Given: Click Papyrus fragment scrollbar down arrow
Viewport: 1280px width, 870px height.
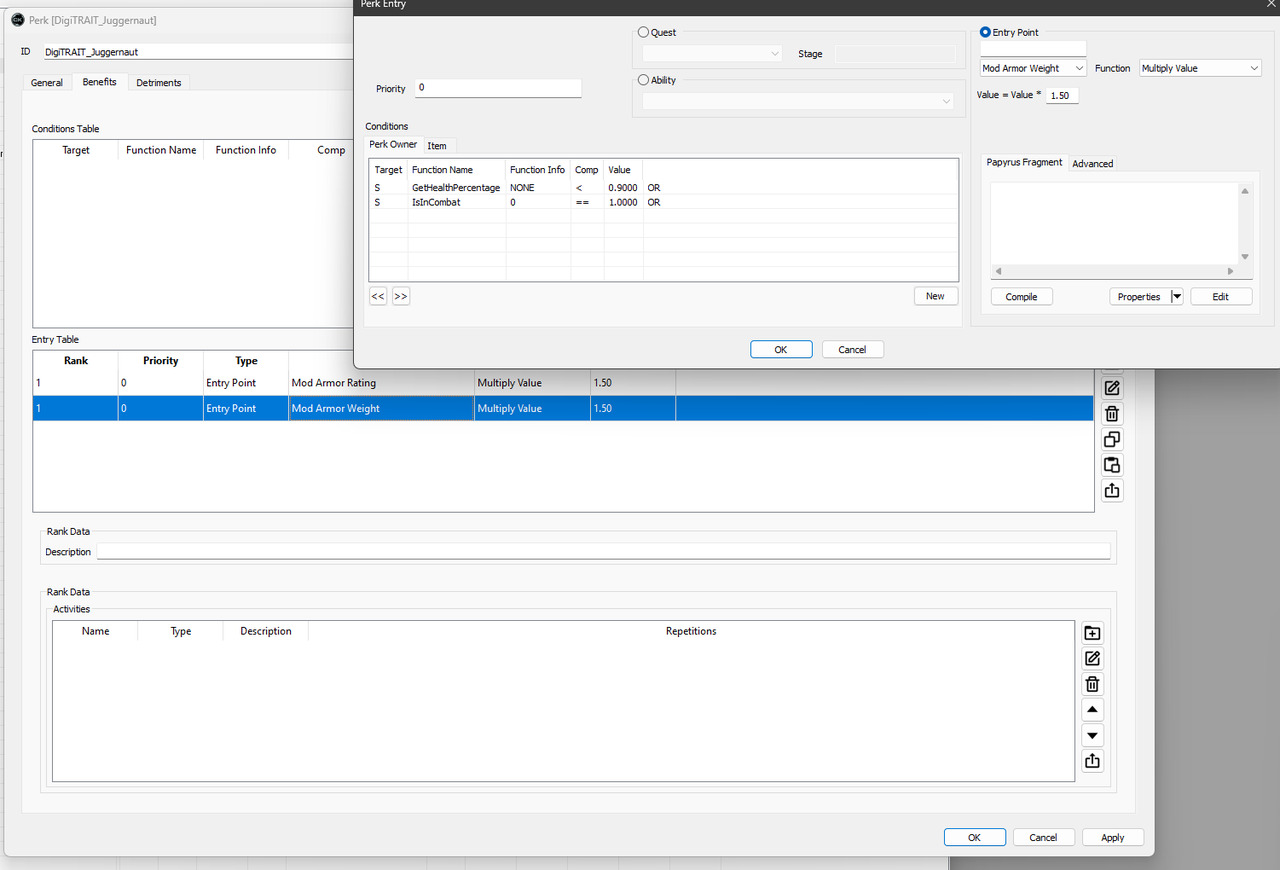Looking at the screenshot, I should [x=1245, y=257].
